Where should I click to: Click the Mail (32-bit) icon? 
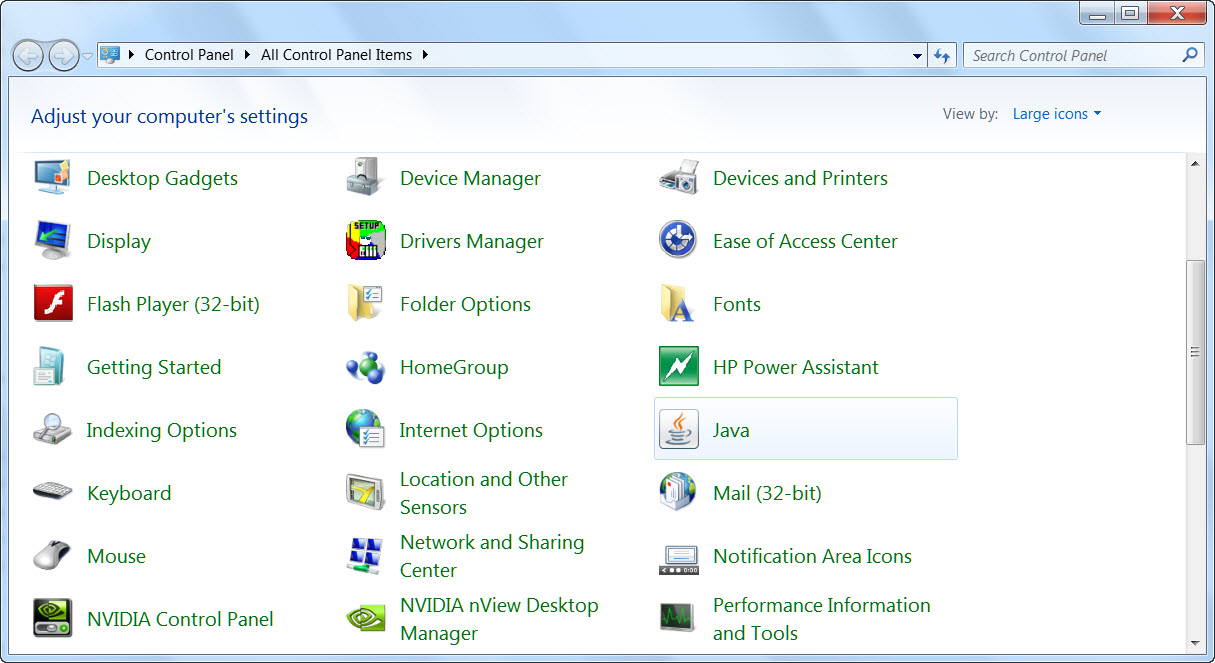point(679,493)
